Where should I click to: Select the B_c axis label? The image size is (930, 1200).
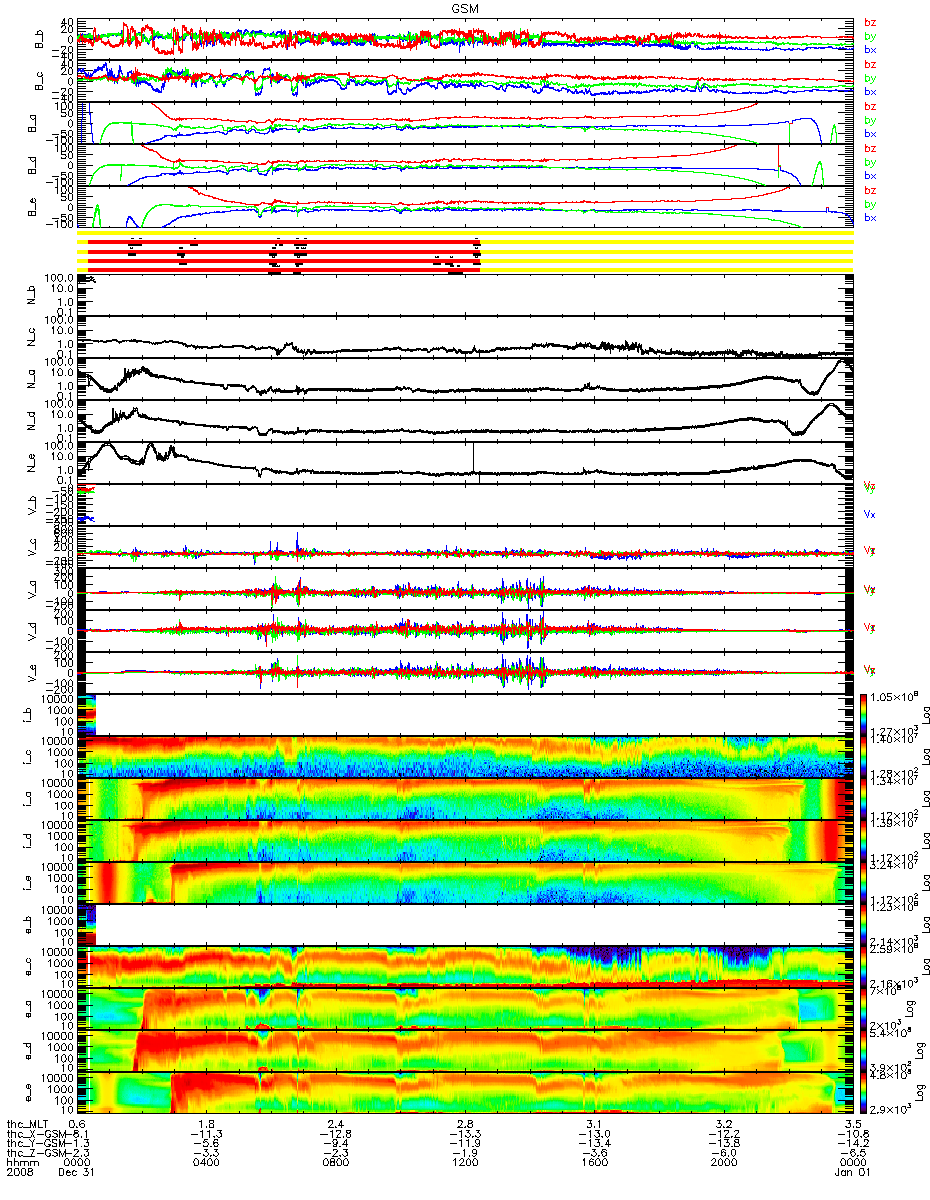pyautogui.click(x=40, y=80)
